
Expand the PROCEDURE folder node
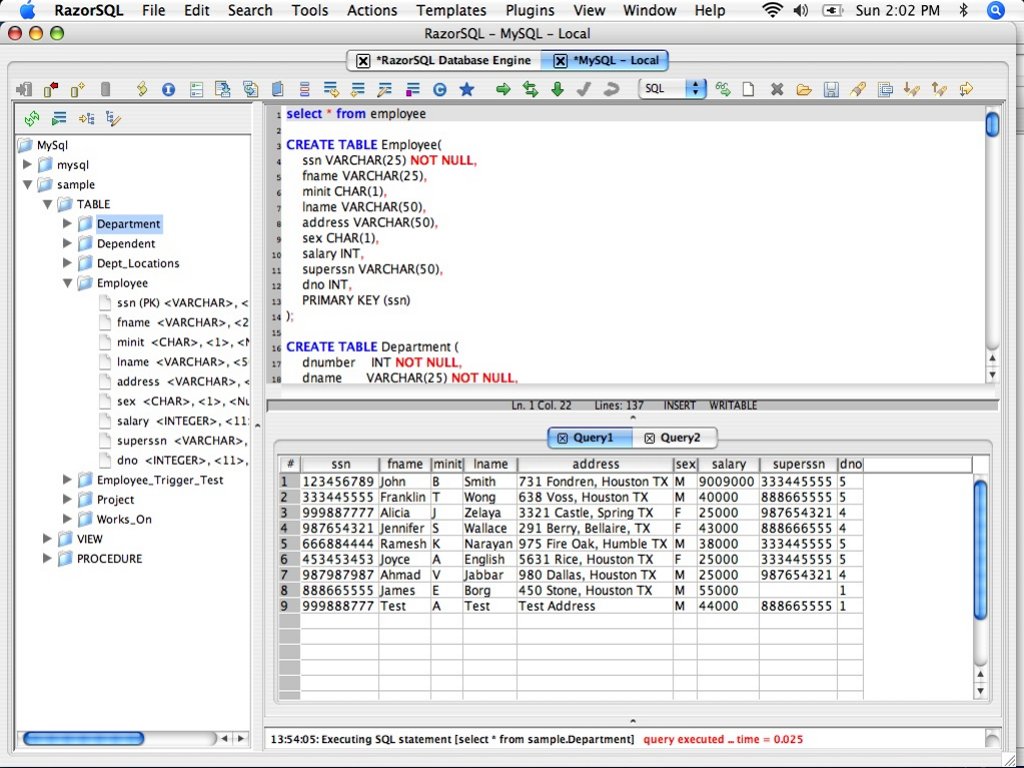(47, 558)
